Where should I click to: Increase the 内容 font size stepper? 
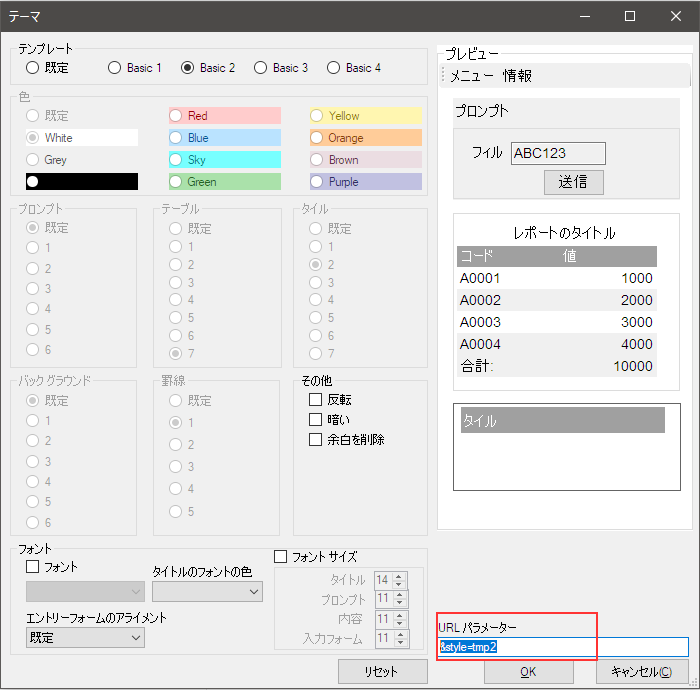click(x=400, y=615)
